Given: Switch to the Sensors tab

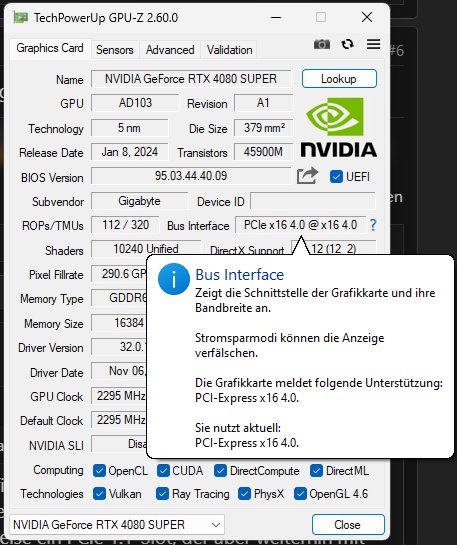Looking at the screenshot, I should pos(115,50).
